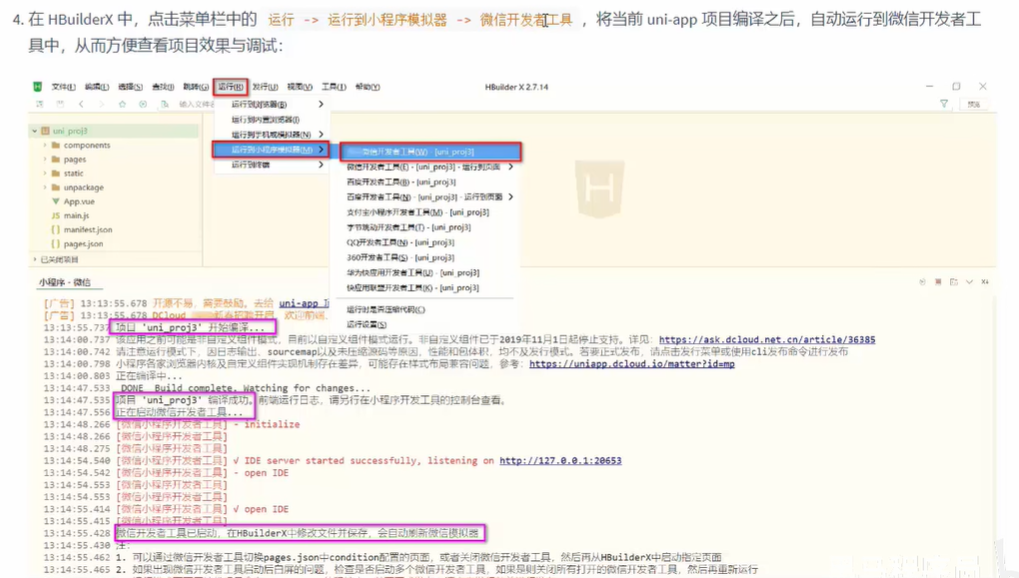Open uniapp.dcloud.io/matter?id=mp link
The height and width of the screenshot is (578, 1019).
click(632, 364)
